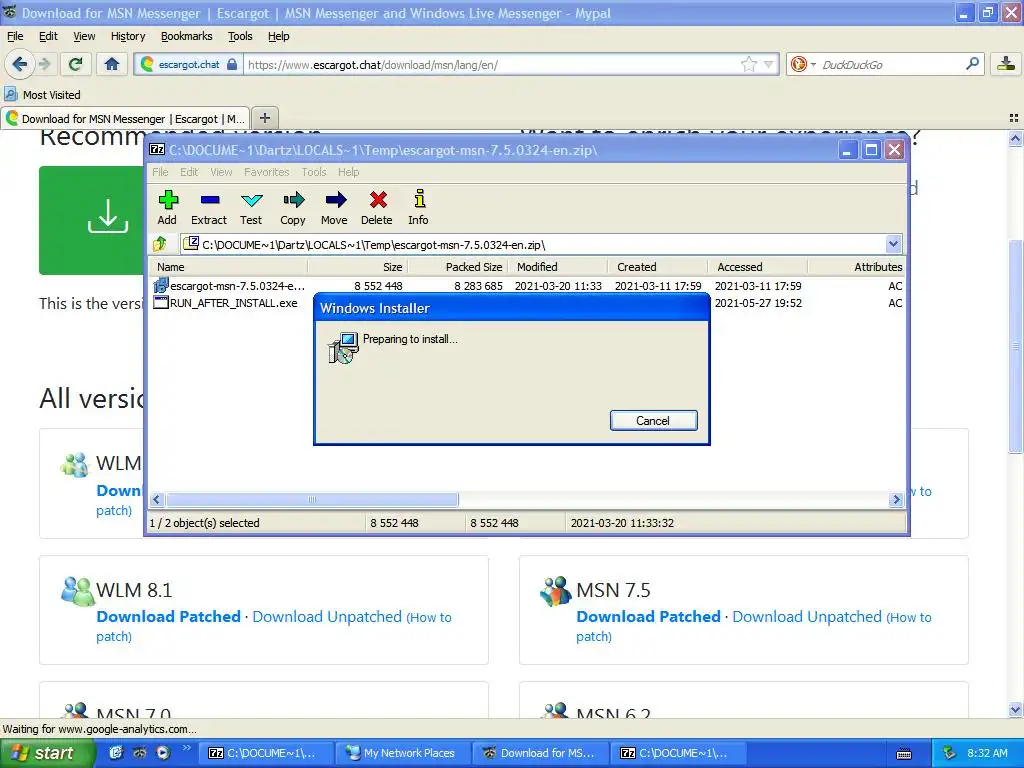Click the padlock site security icon

click(x=232, y=64)
